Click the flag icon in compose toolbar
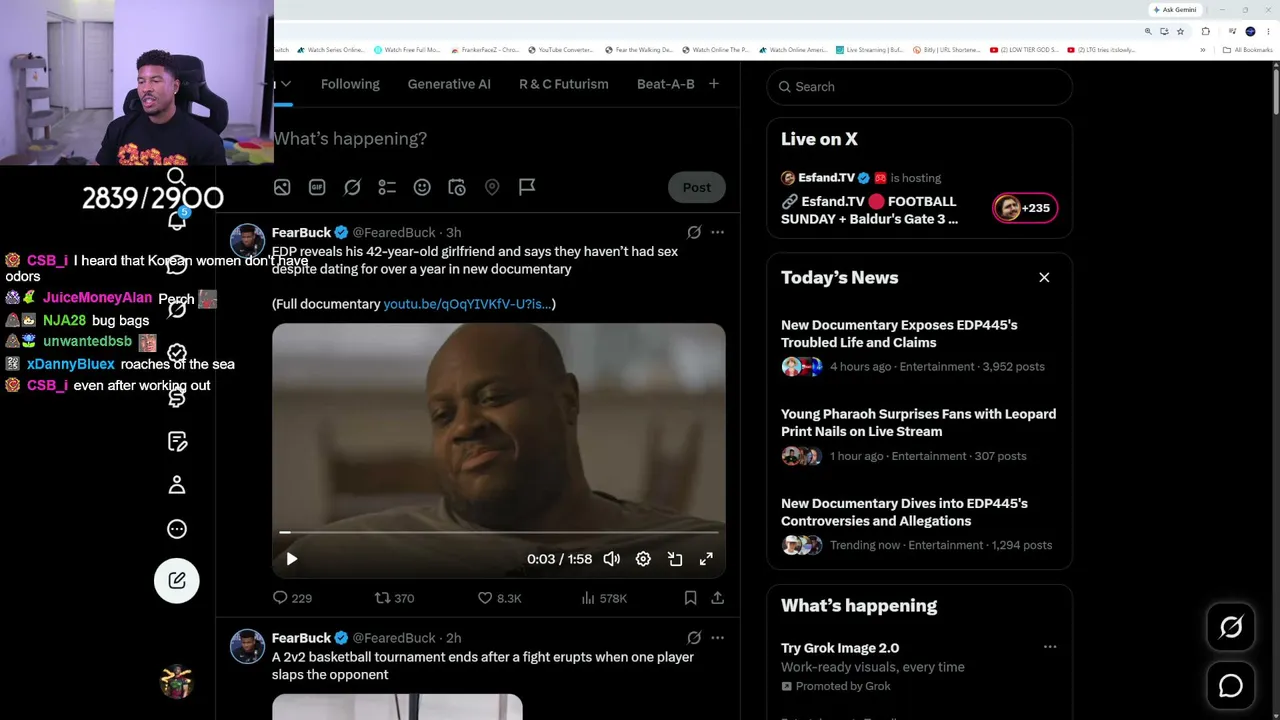Viewport: 1280px width, 720px height. point(527,187)
